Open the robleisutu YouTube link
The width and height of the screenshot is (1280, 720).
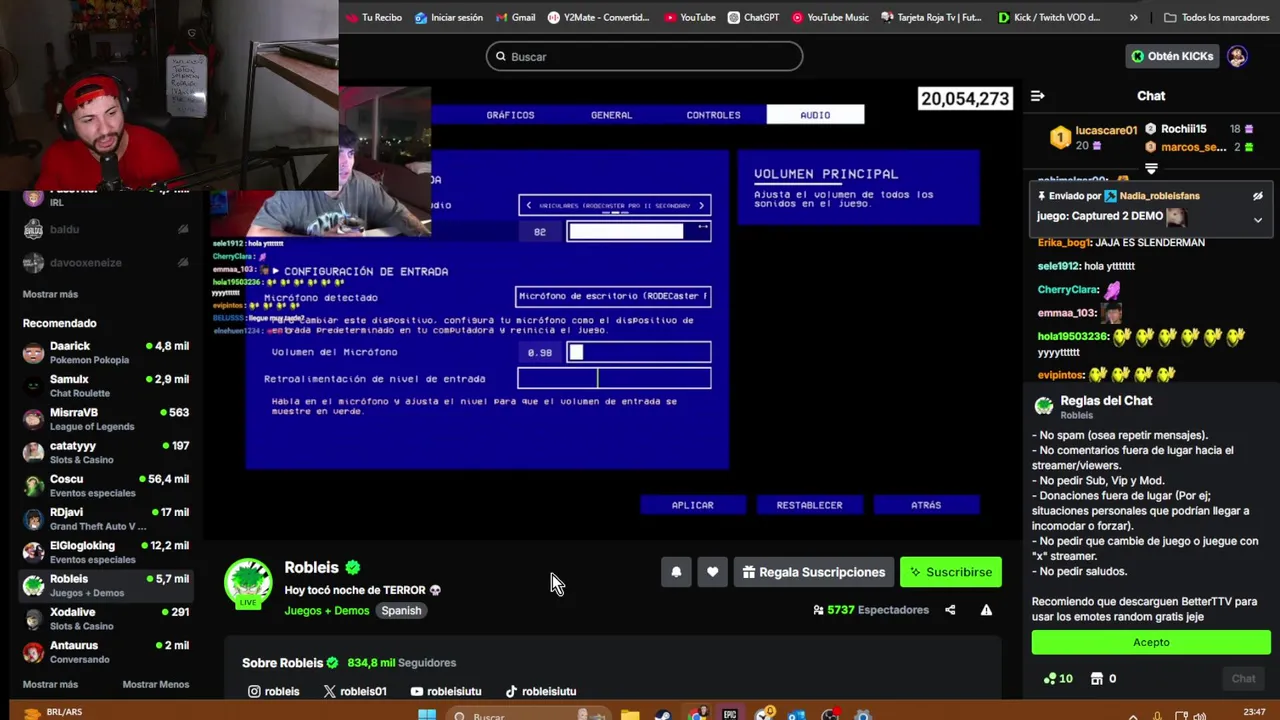[446, 691]
